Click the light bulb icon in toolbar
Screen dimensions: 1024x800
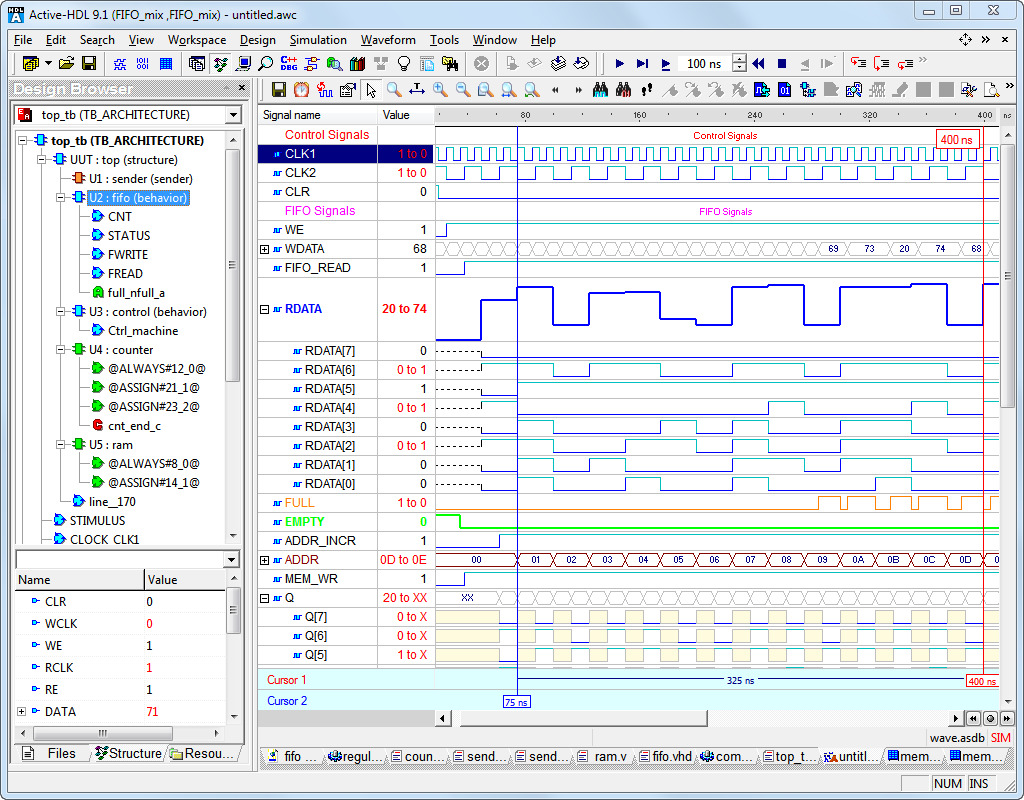click(x=405, y=64)
